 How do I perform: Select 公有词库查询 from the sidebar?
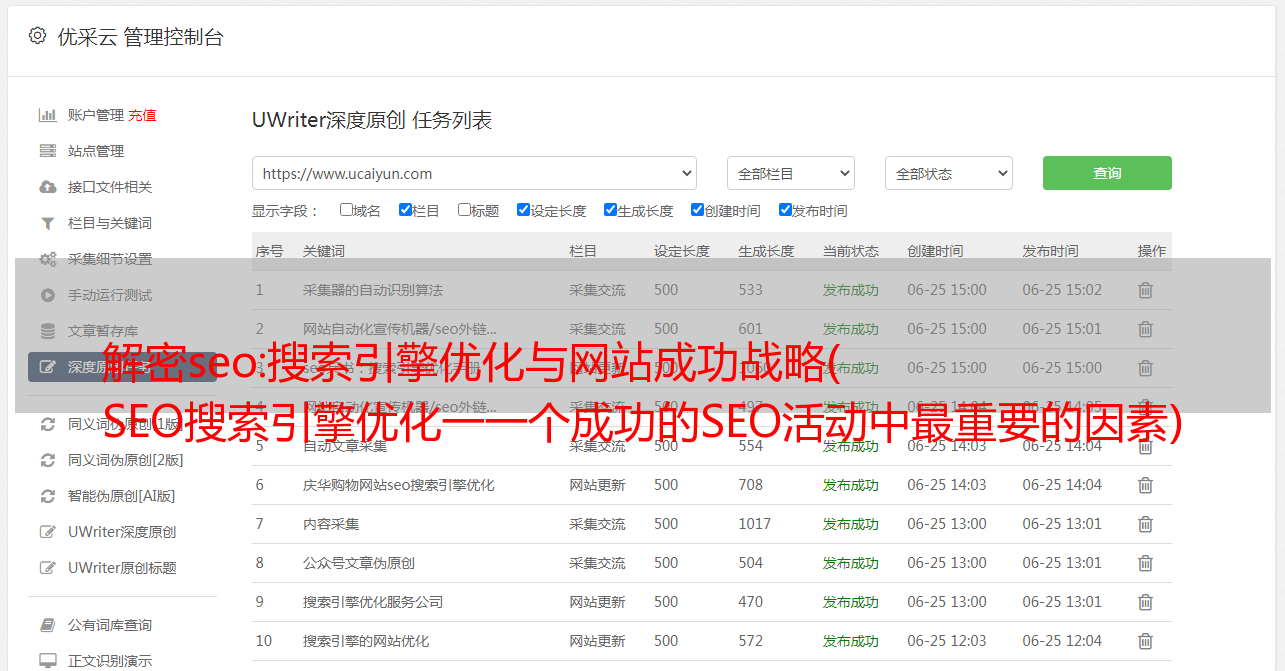click(110, 625)
